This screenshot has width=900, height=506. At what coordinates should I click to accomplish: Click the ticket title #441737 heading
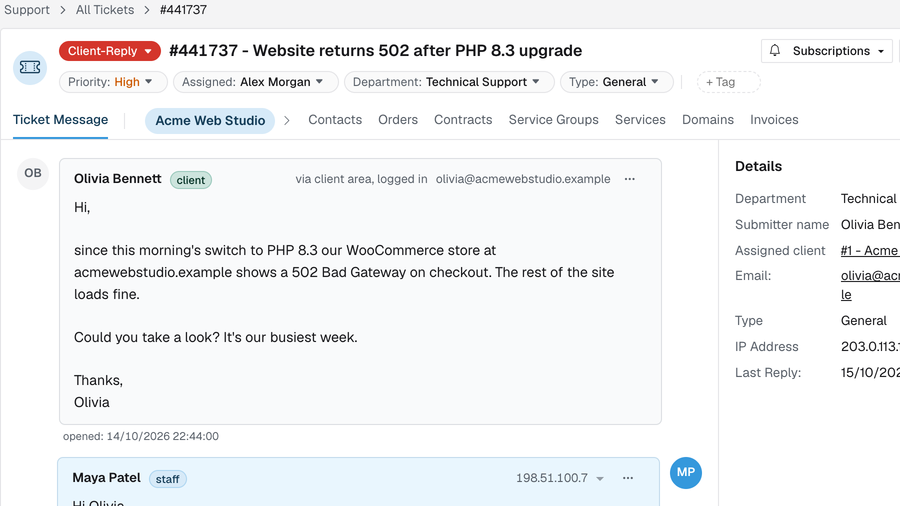(x=375, y=50)
